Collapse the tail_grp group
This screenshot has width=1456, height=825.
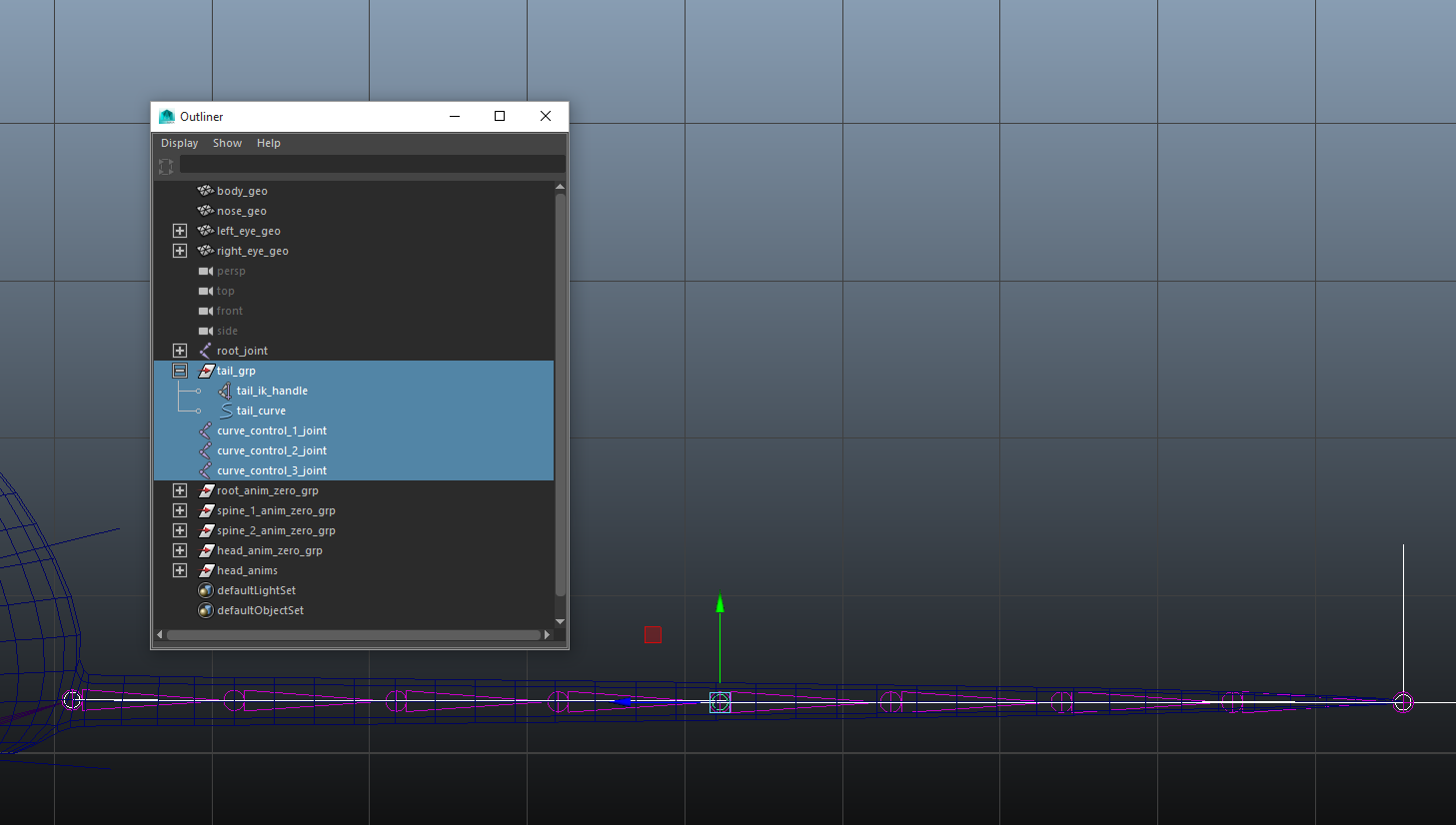click(180, 371)
